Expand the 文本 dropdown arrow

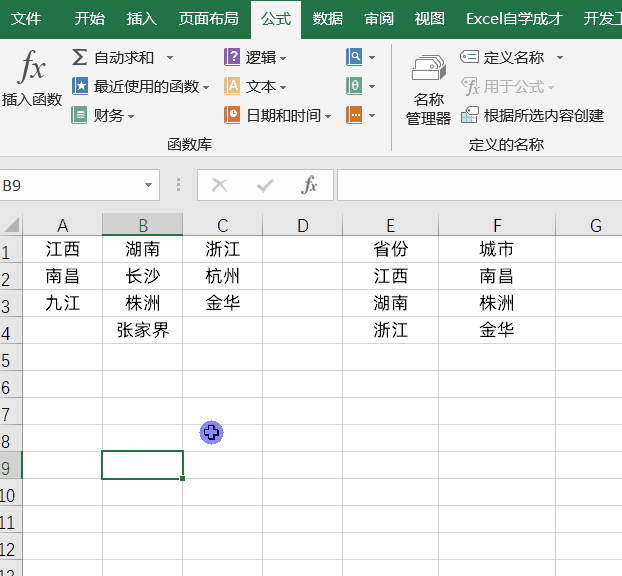pyautogui.click(x=282, y=88)
